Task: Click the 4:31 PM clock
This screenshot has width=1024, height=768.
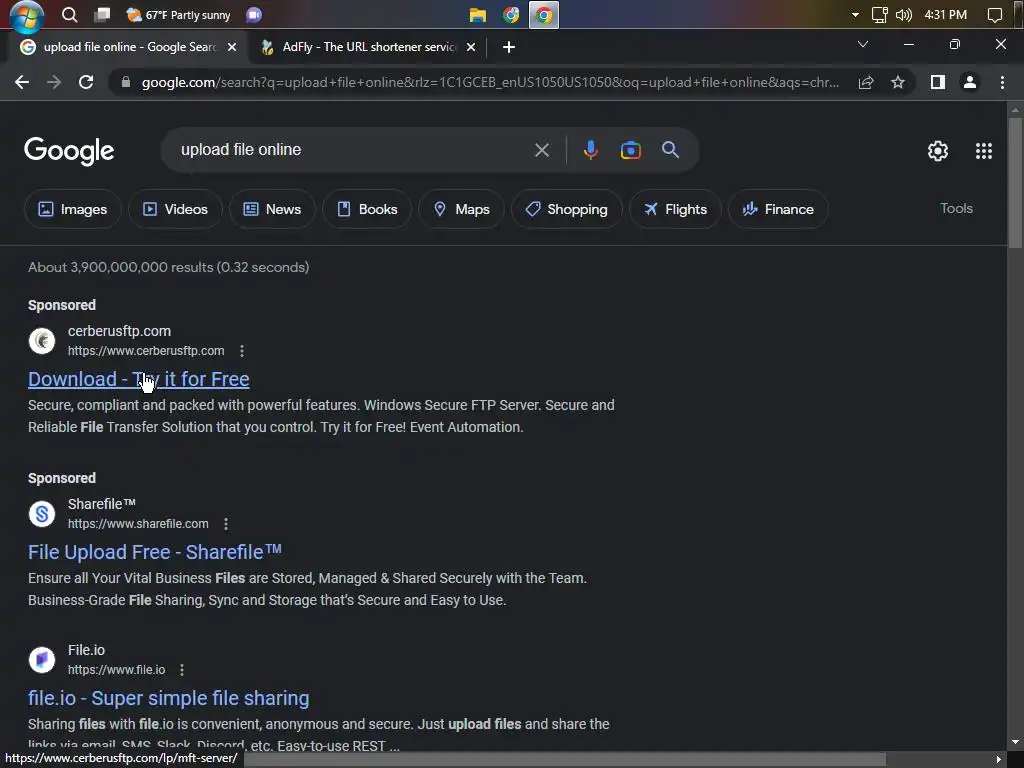Action: [x=946, y=14]
